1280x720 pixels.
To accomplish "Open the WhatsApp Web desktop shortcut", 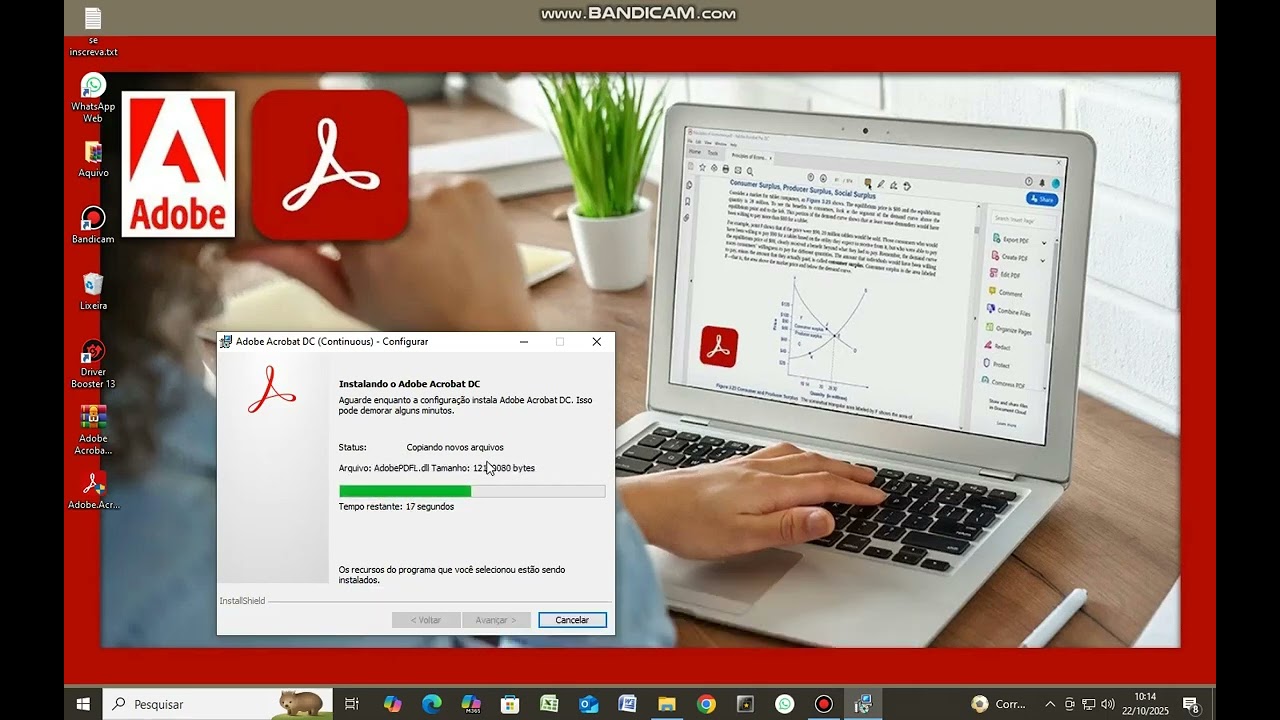I will pyautogui.click(x=93, y=97).
